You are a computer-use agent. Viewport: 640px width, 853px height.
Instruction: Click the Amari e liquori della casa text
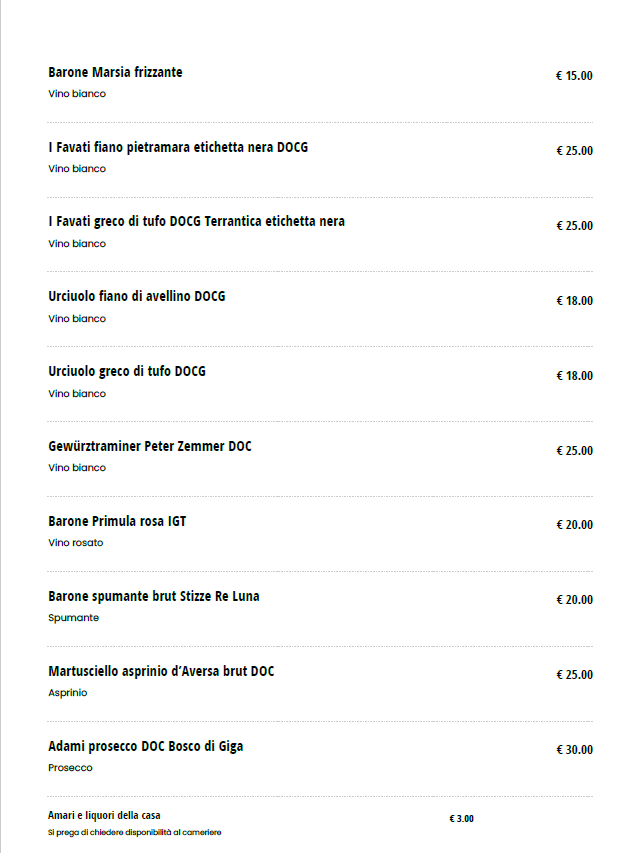104,815
